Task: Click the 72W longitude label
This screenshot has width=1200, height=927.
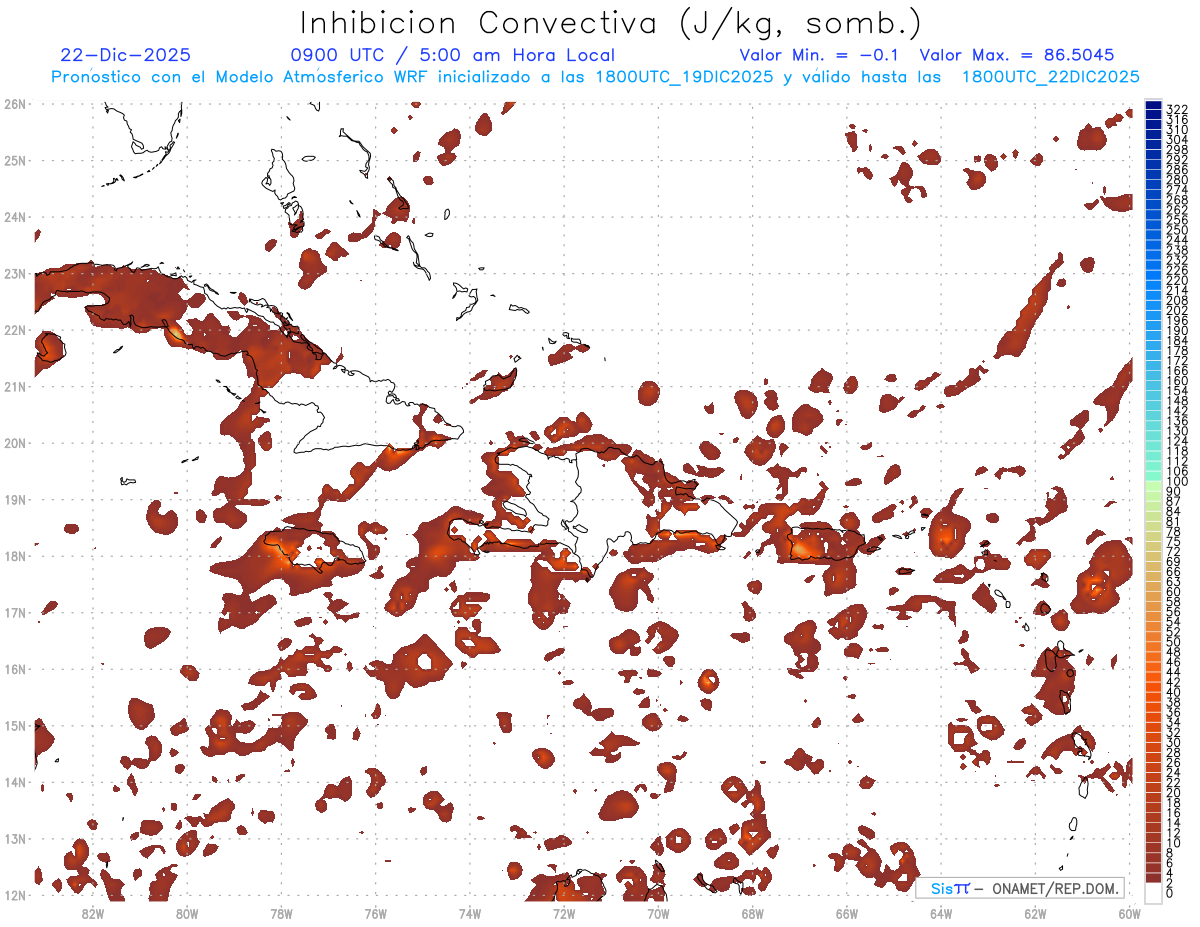Action: point(564,912)
